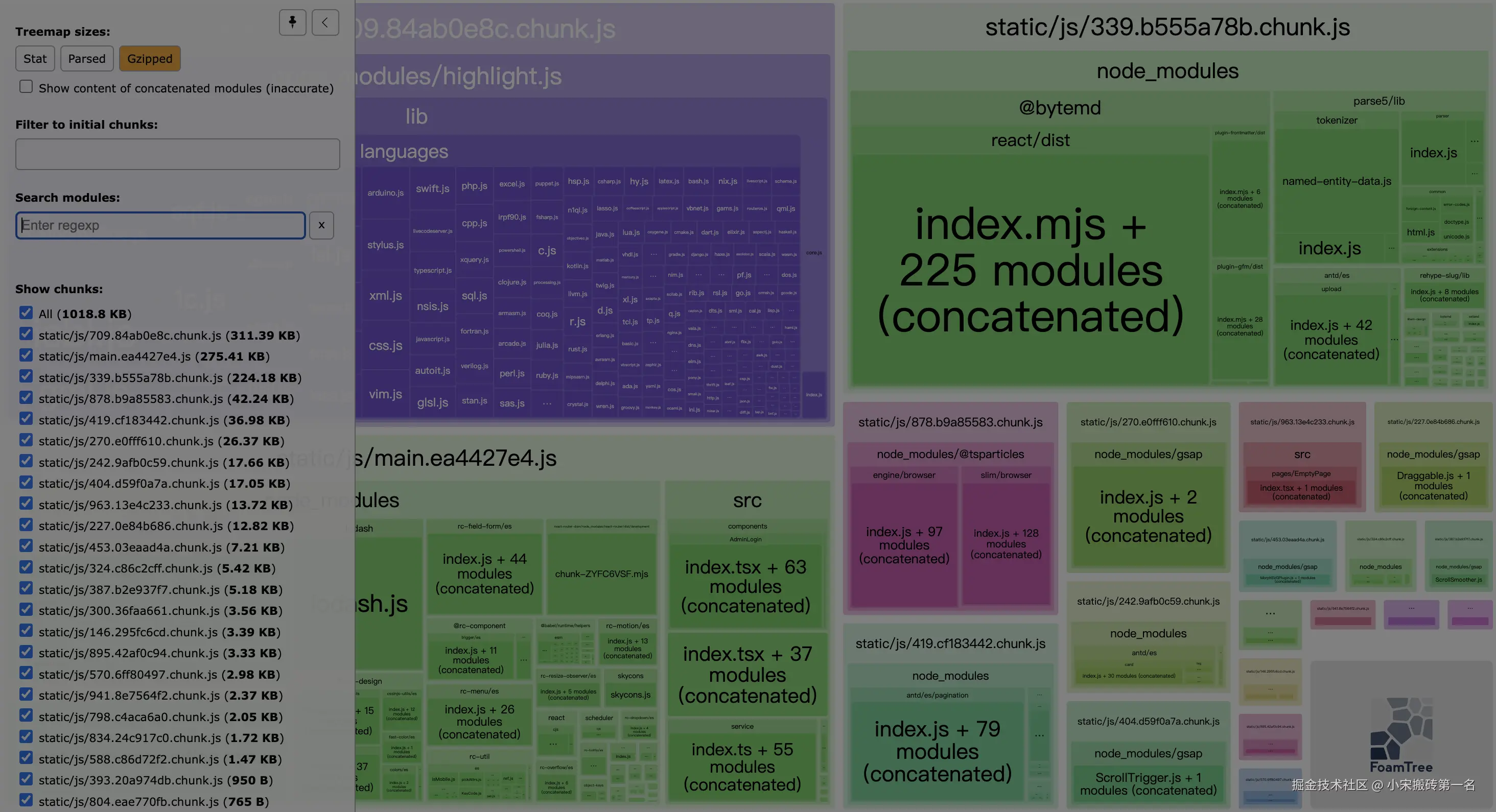1496x812 pixels.
Task: Focus the Search modules regexp input
Action: pos(160,225)
